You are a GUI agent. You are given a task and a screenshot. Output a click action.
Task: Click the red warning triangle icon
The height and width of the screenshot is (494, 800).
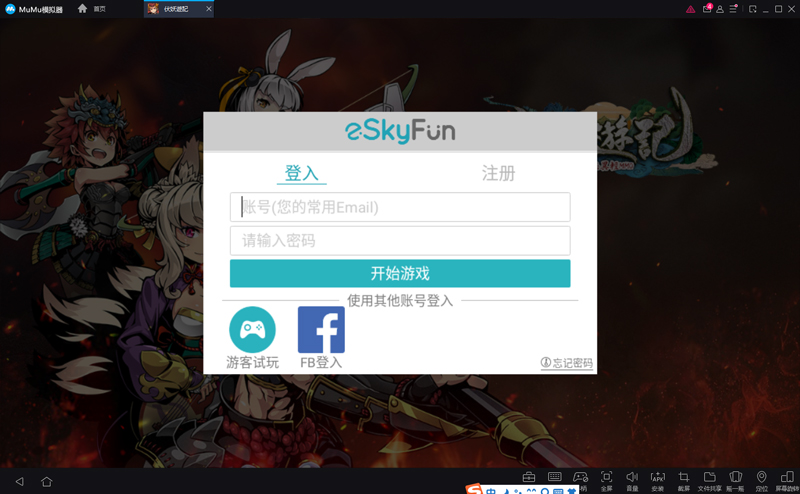(690, 9)
